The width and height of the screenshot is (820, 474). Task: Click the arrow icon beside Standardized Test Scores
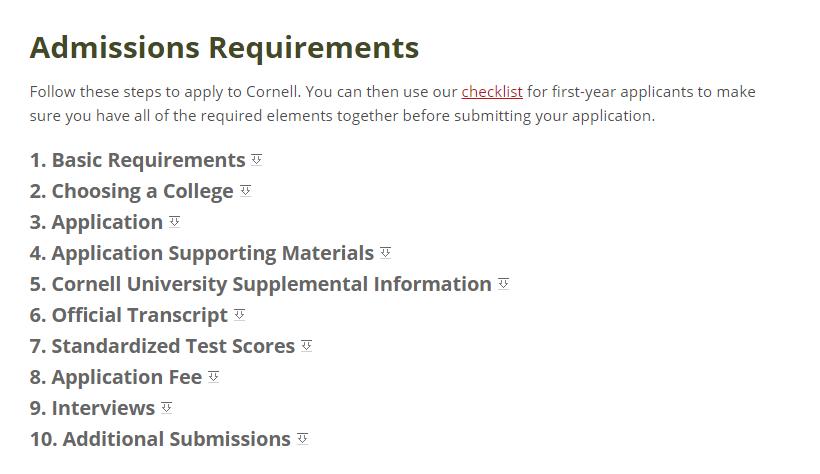[307, 345]
